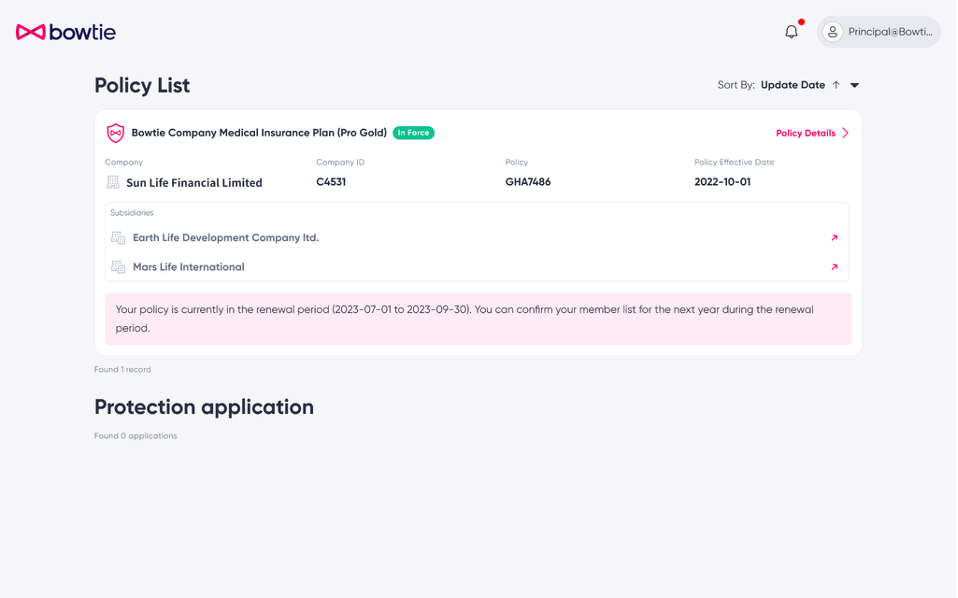958x598 pixels.
Task: Open the notification bell
Action: coord(791,32)
